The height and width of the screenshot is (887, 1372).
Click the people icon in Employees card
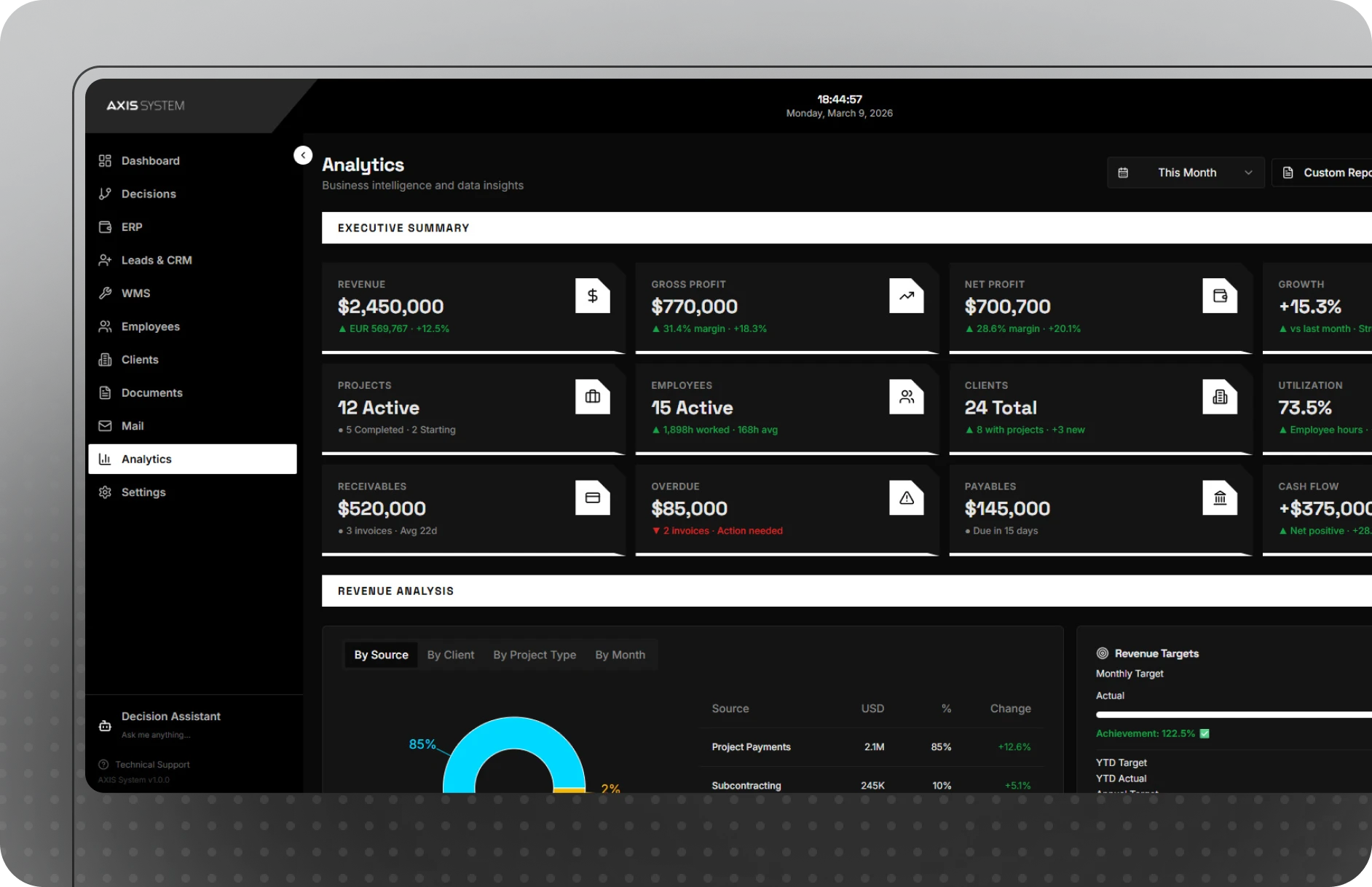click(906, 397)
